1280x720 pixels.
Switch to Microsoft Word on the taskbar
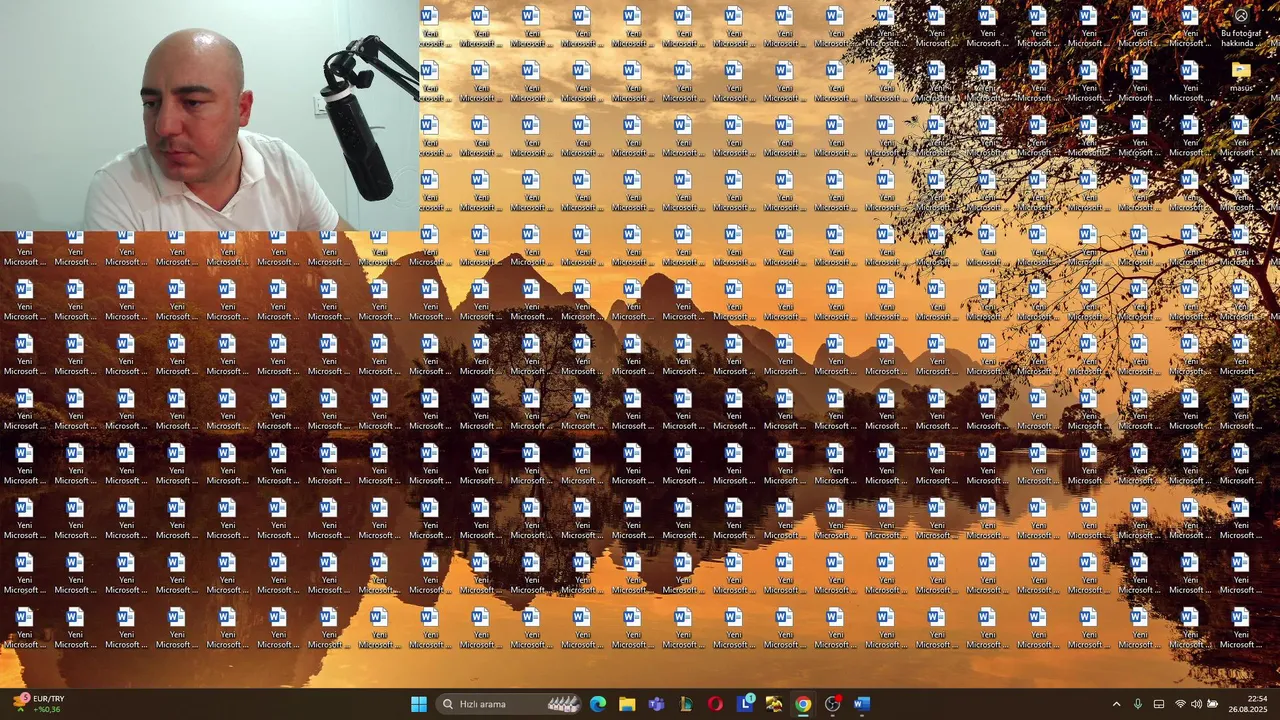[862, 704]
